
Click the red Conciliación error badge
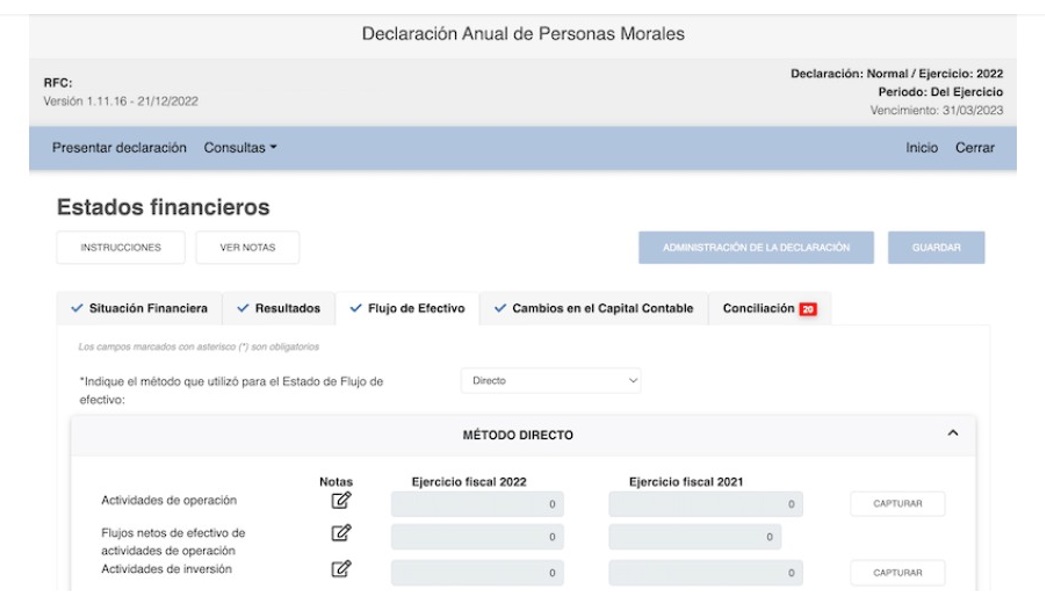pos(808,309)
